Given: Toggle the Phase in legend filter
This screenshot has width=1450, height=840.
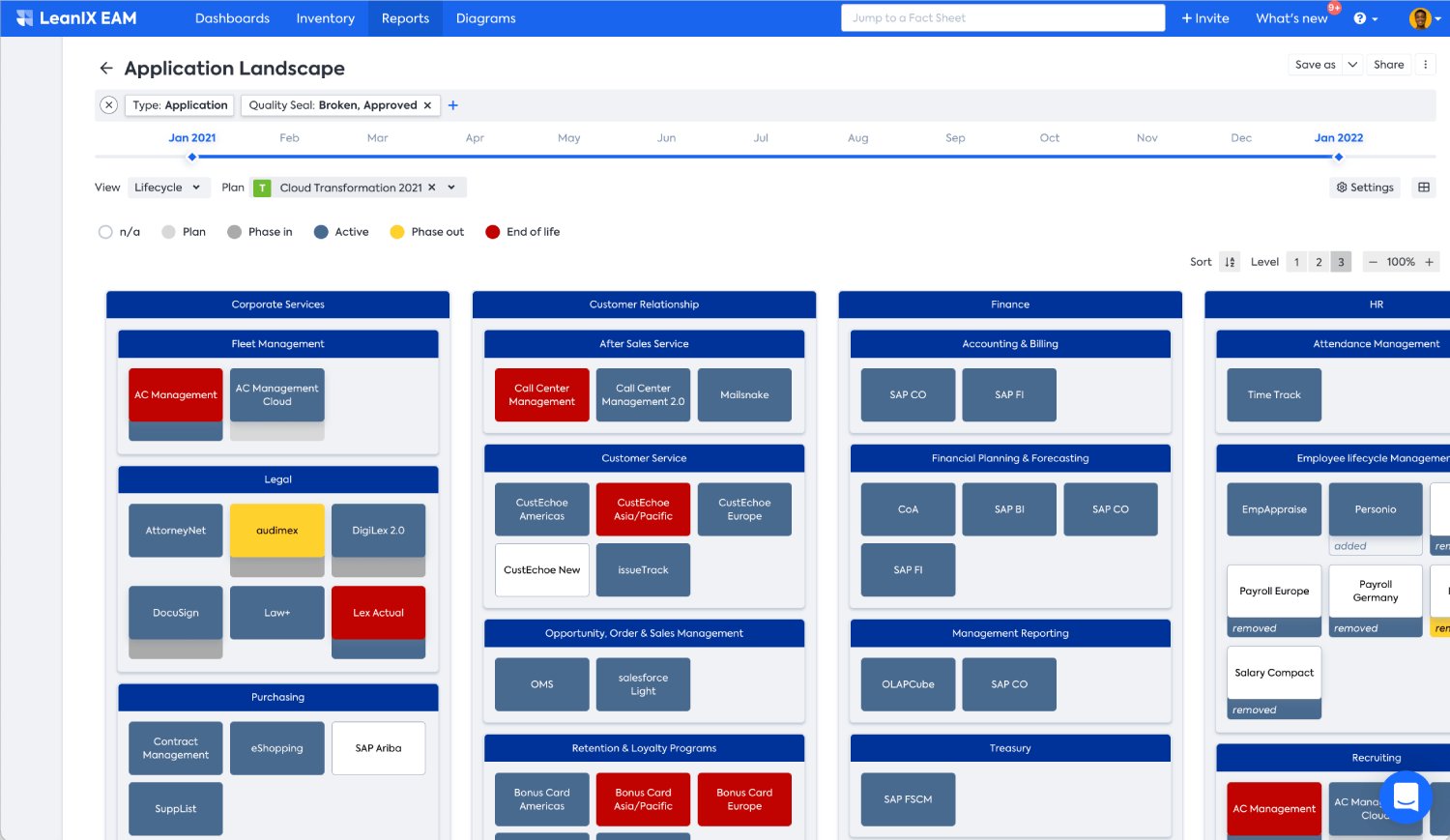Looking at the screenshot, I should [260, 232].
